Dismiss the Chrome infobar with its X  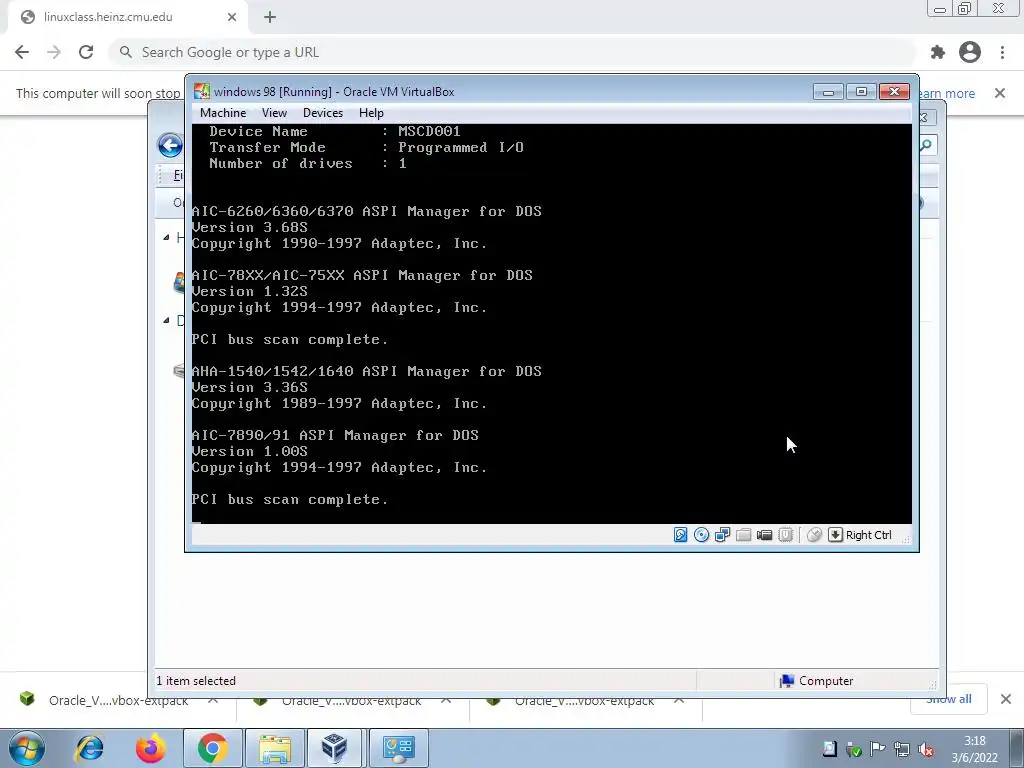1000,93
